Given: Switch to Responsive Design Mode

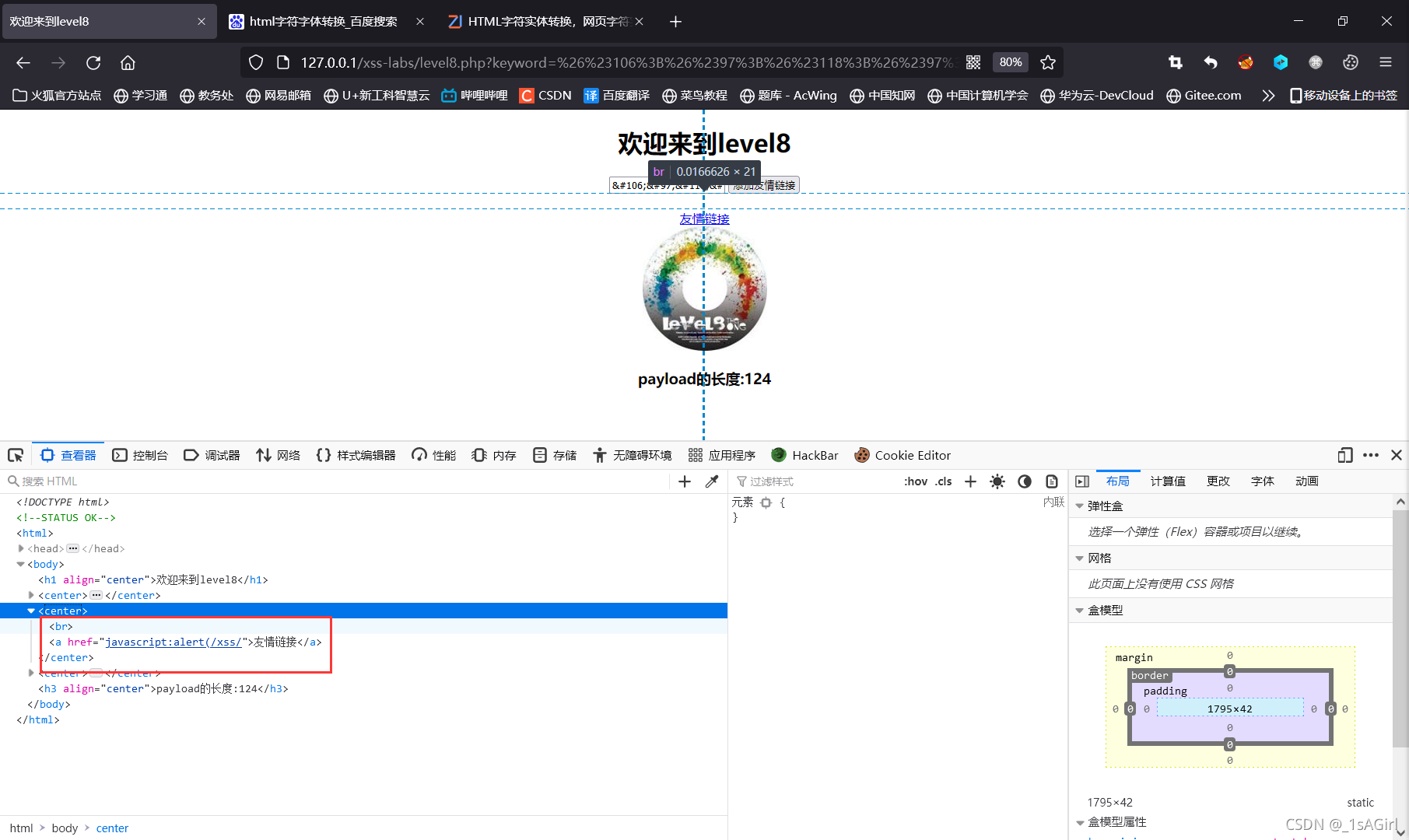Looking at the screenshot, I should 1345,455.
